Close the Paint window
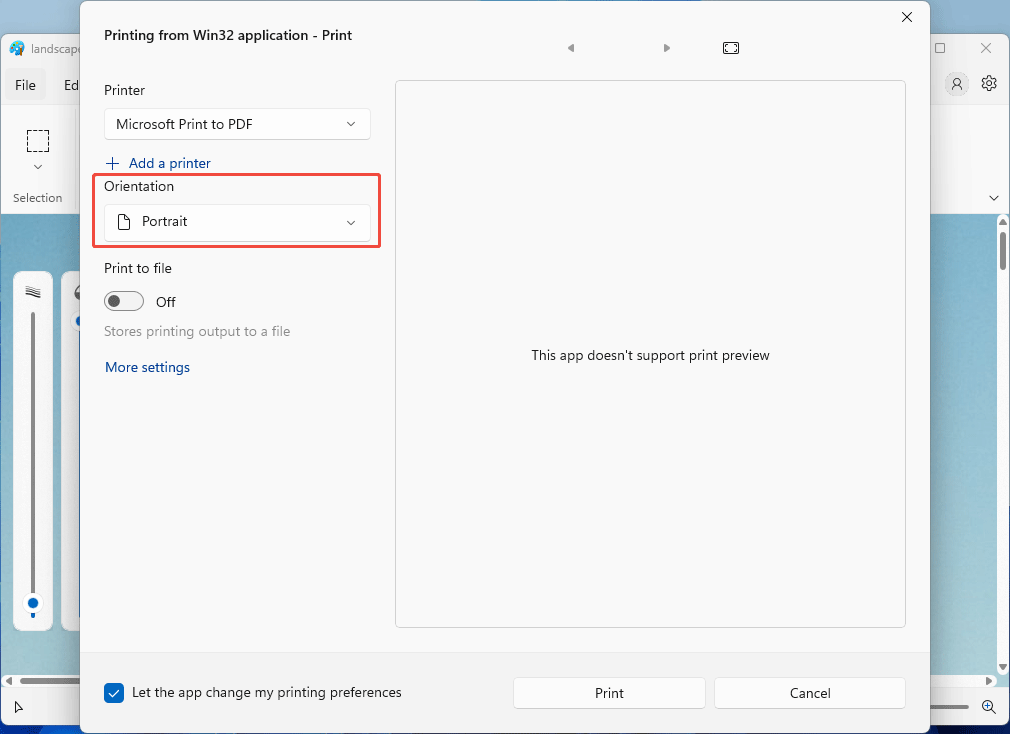 click(986, 48)
